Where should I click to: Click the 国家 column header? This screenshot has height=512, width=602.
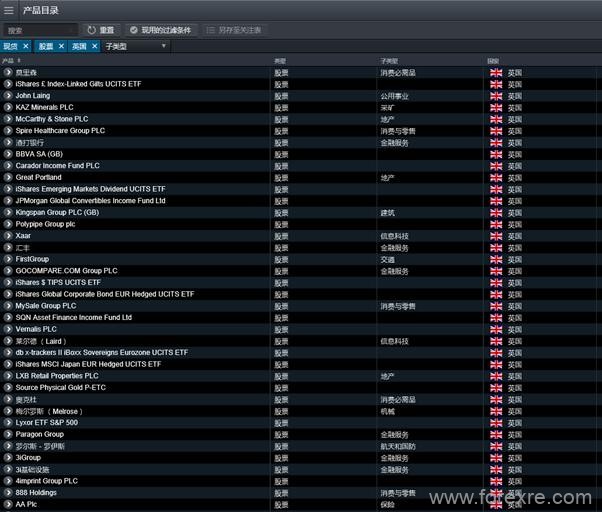(493, 61)
